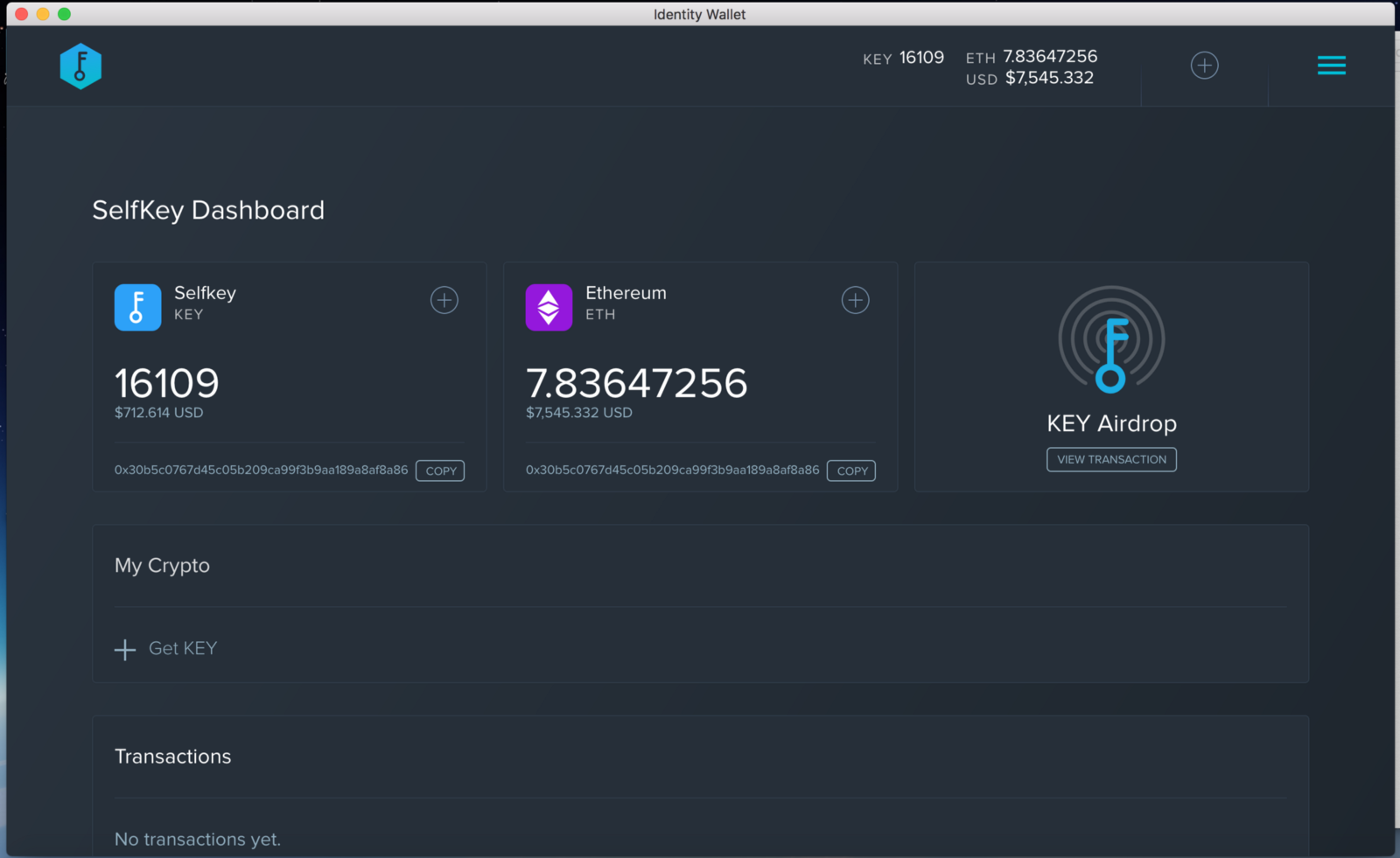Click the 'No transactions yet.' message
Screen dimensions: 1400x858
coord(198,840)
